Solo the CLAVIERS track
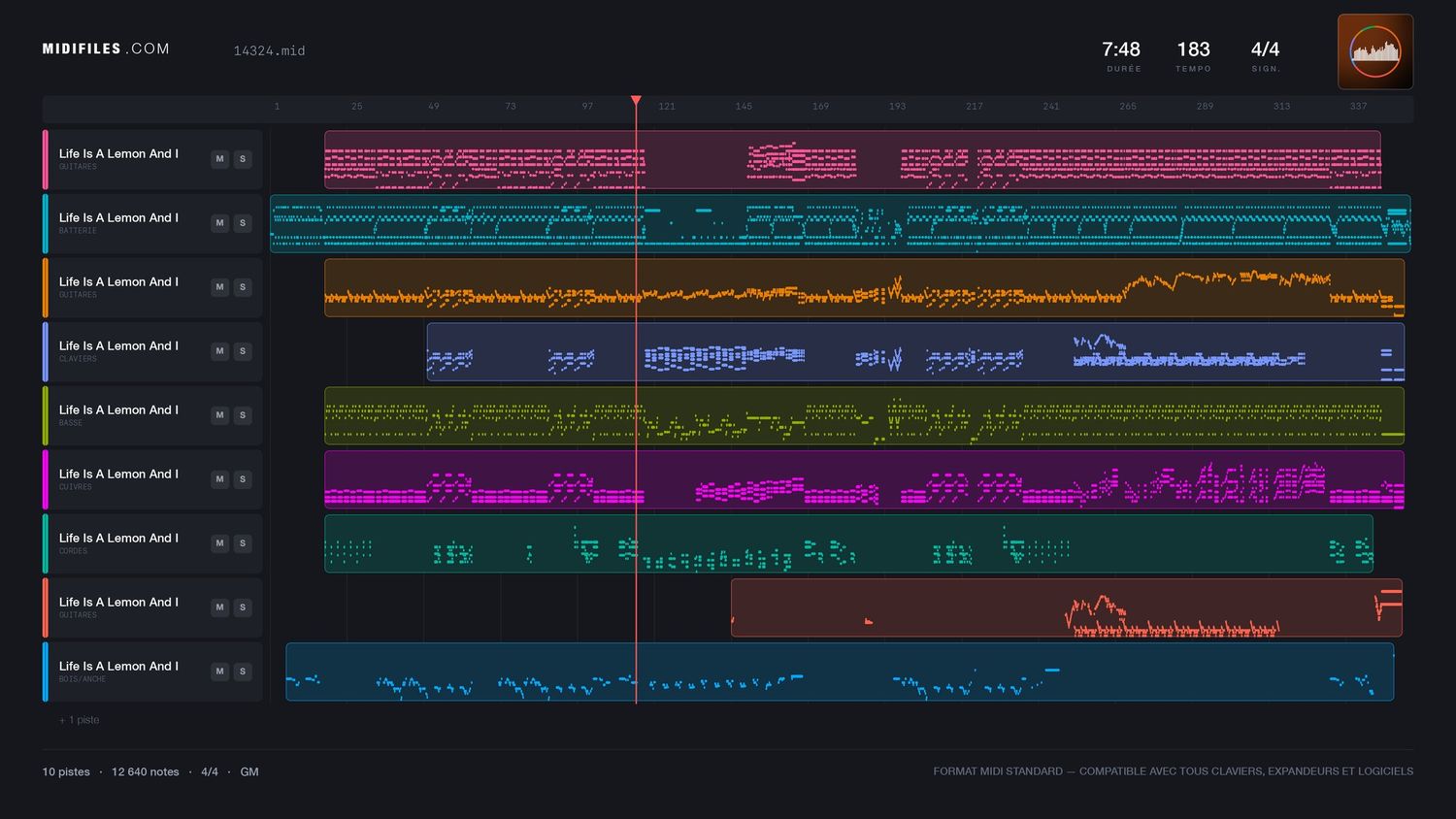 pyautogui.click(x=243, y=351)
